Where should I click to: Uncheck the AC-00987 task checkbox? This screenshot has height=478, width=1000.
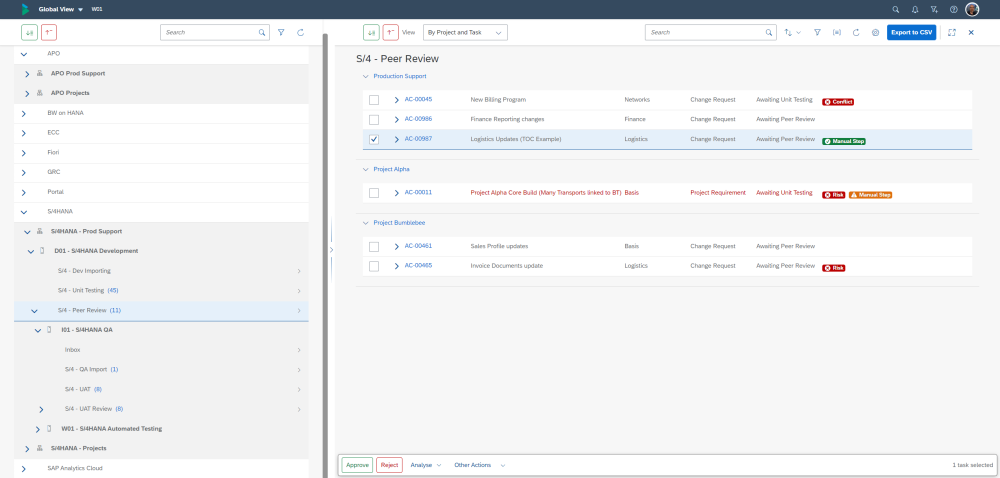tap(374, 140)
